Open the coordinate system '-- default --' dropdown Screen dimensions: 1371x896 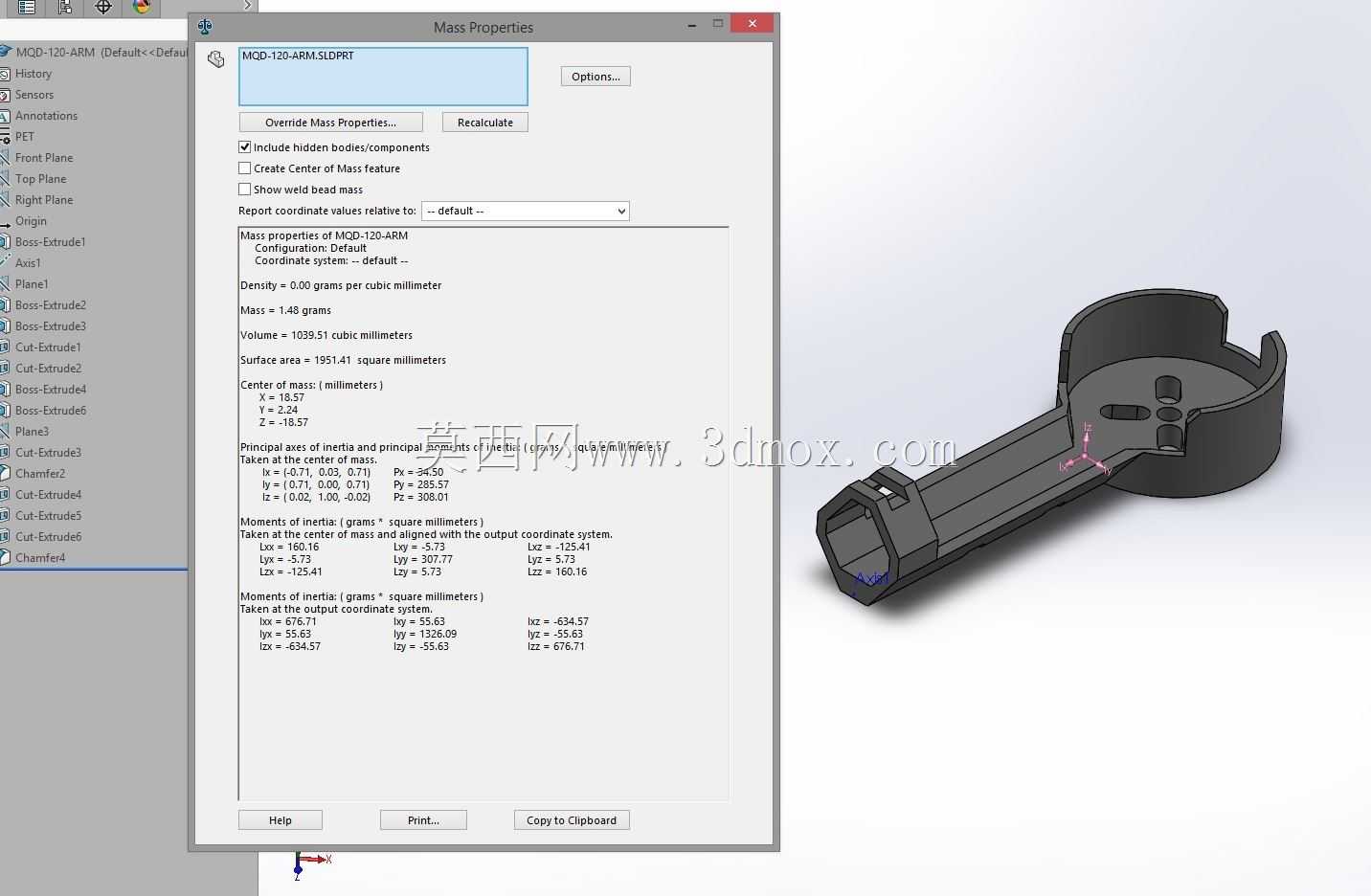pyautogui.click(x=525, y=211)
